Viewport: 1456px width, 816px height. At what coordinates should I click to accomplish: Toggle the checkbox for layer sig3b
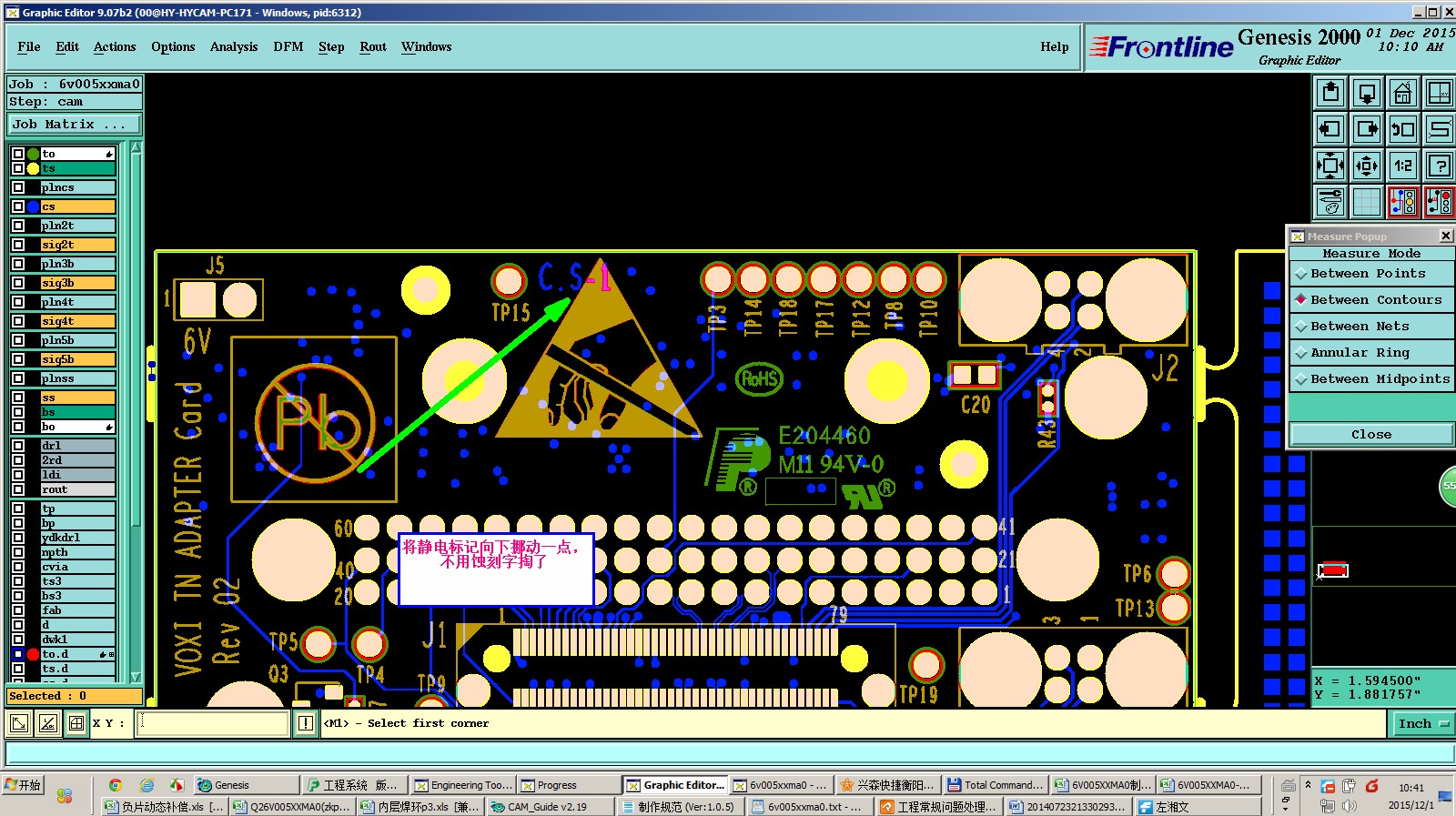click(18, 283)
